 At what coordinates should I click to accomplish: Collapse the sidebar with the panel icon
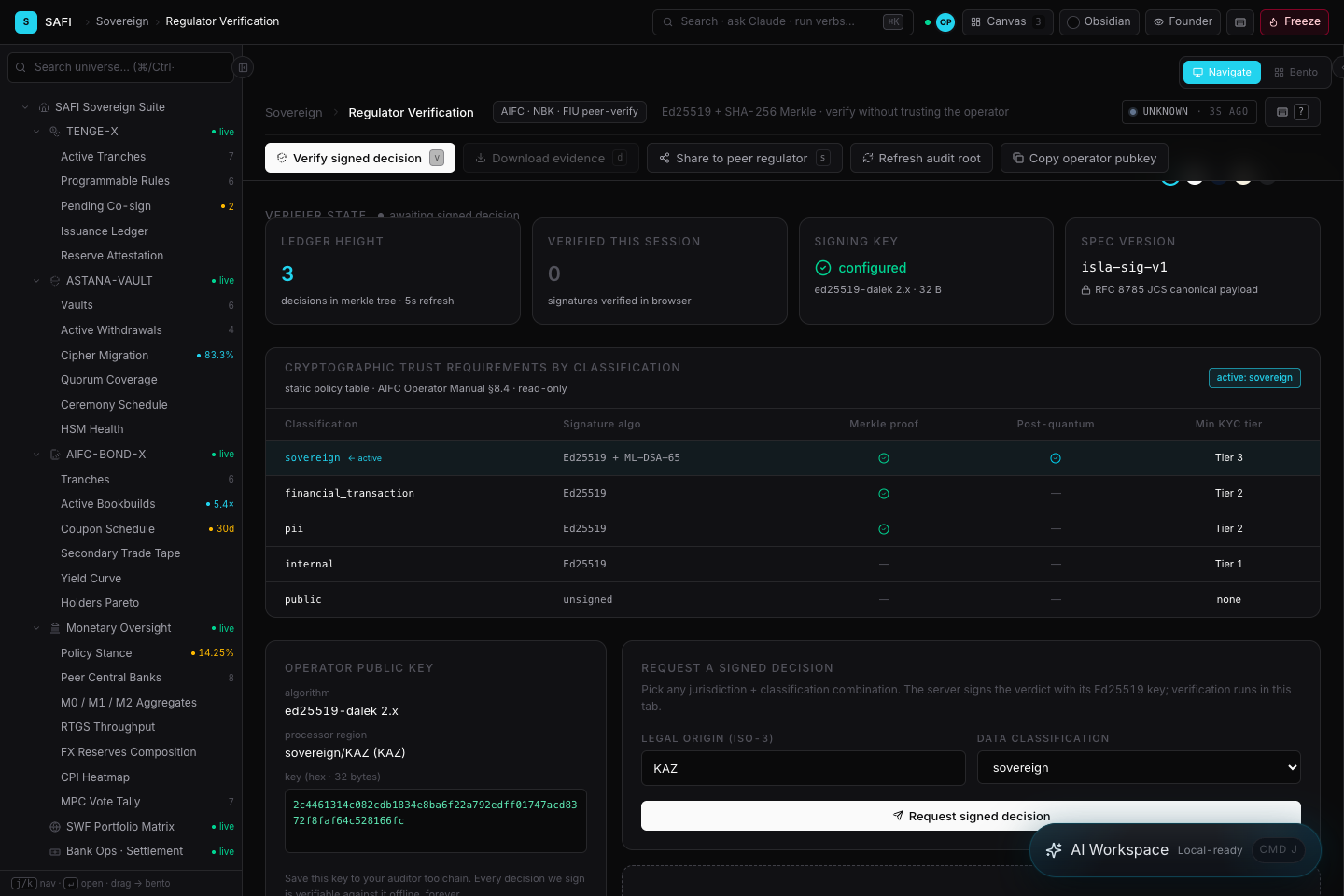coord(243,67)
